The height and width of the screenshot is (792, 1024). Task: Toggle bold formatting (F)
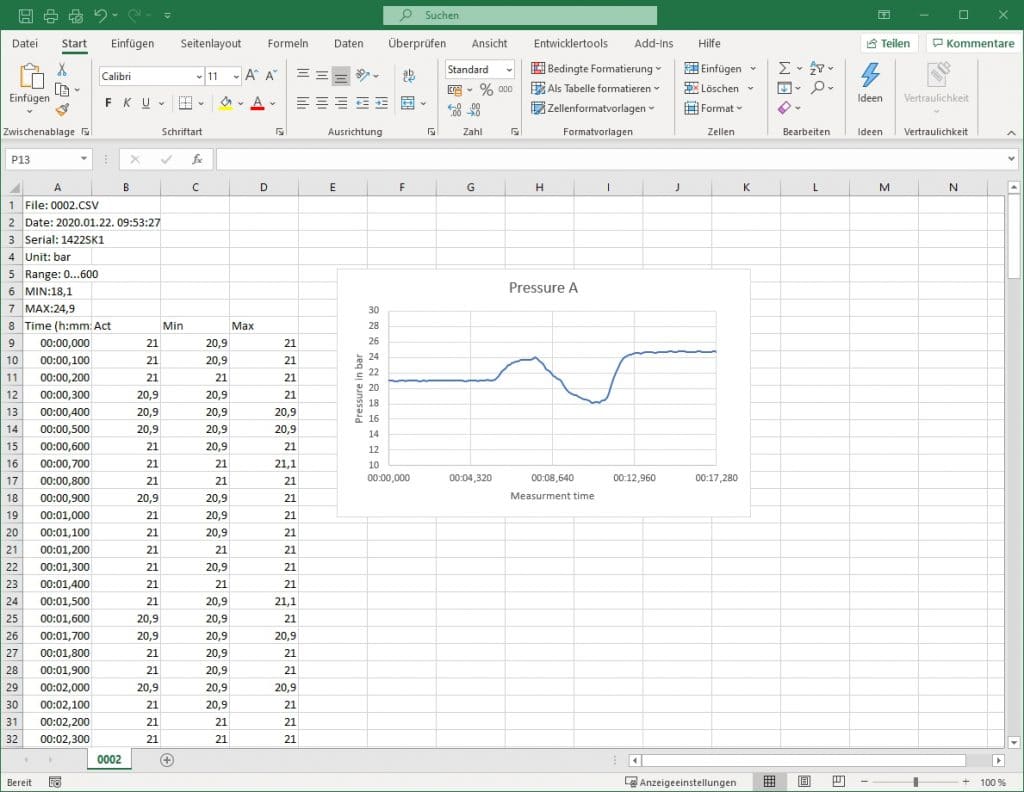108,103
